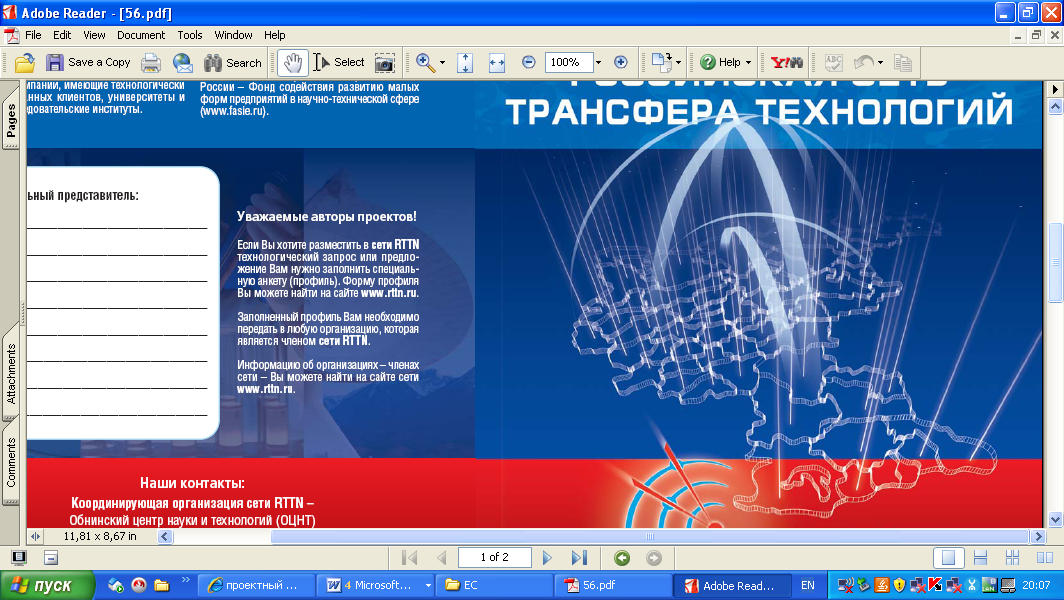The height and width of the screenshot is (600, 1064).
Task: Expand the zoom tool dropdown arrow
Action: click(442, 62)
